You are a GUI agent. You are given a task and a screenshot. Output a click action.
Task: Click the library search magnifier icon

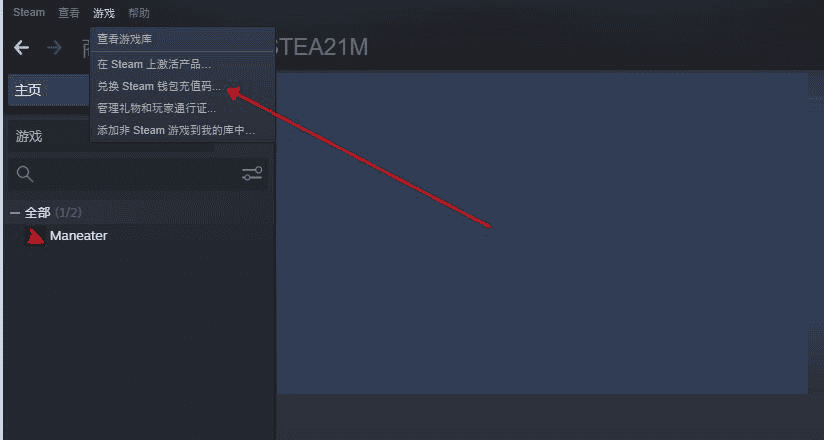25,174
